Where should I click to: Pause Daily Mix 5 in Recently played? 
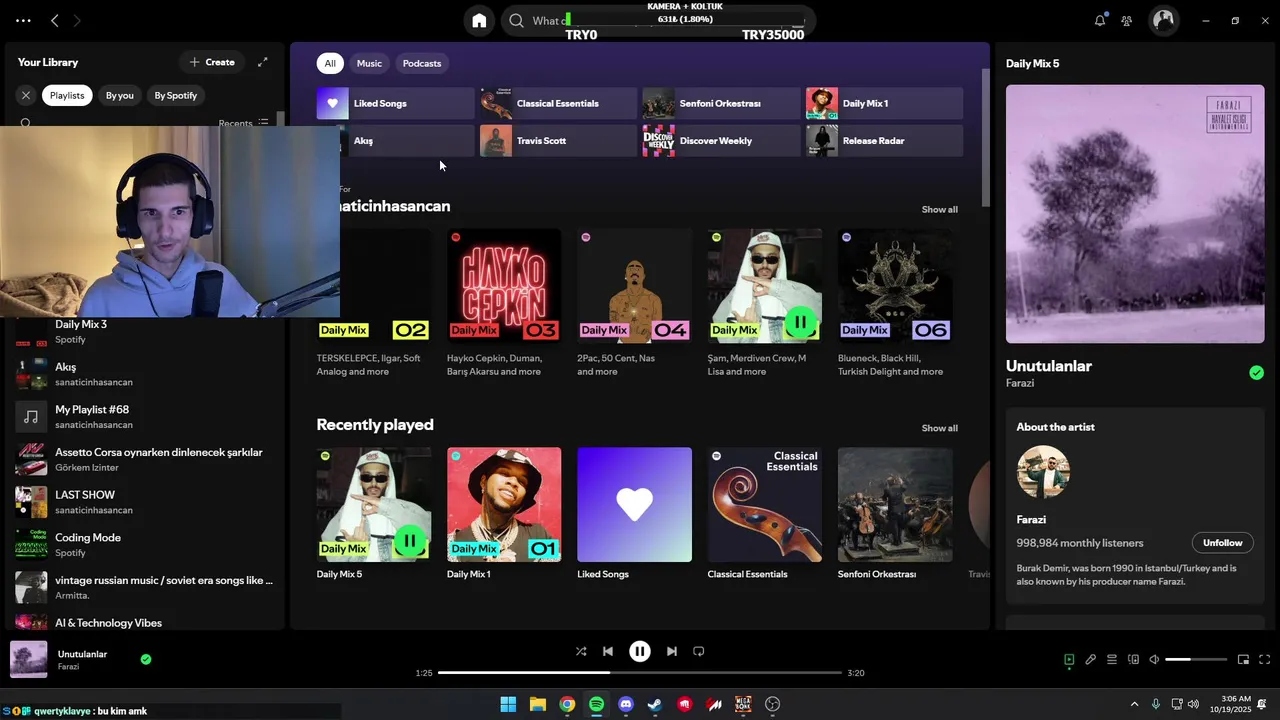(x=409, y=541)
